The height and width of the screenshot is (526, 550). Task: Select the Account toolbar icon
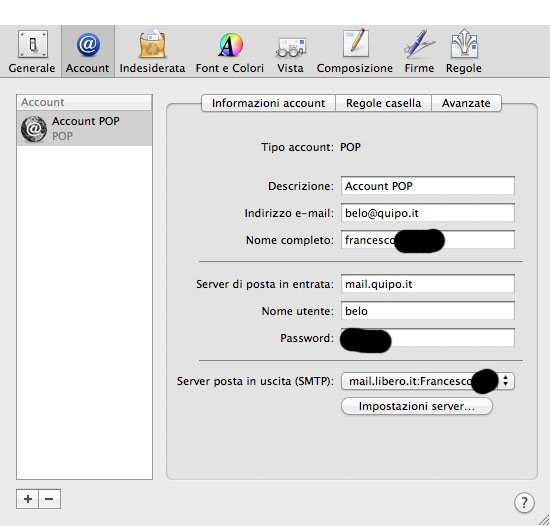[88, 52]
